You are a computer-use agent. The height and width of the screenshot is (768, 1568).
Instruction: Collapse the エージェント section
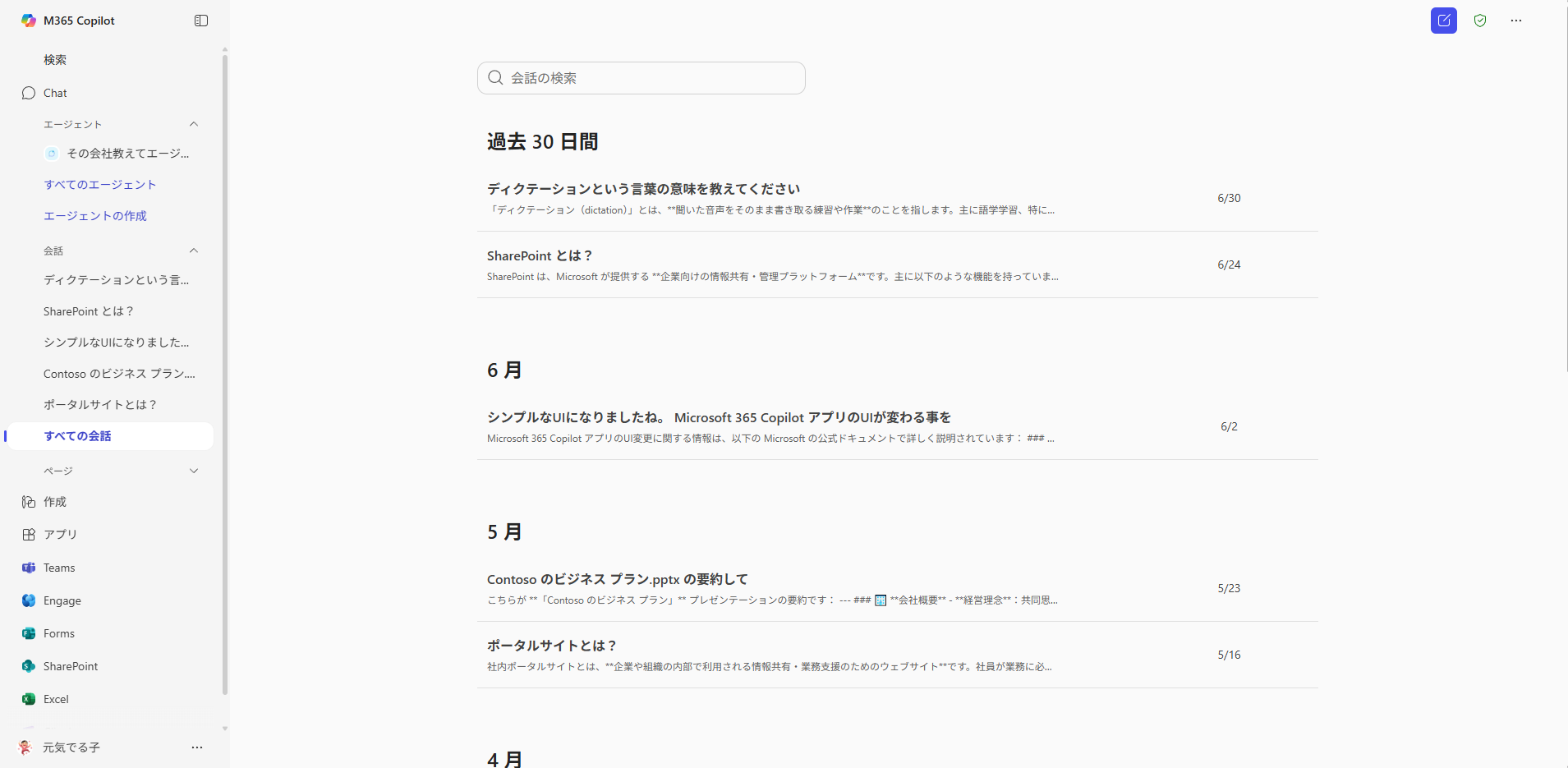click(x=194, y=124)
